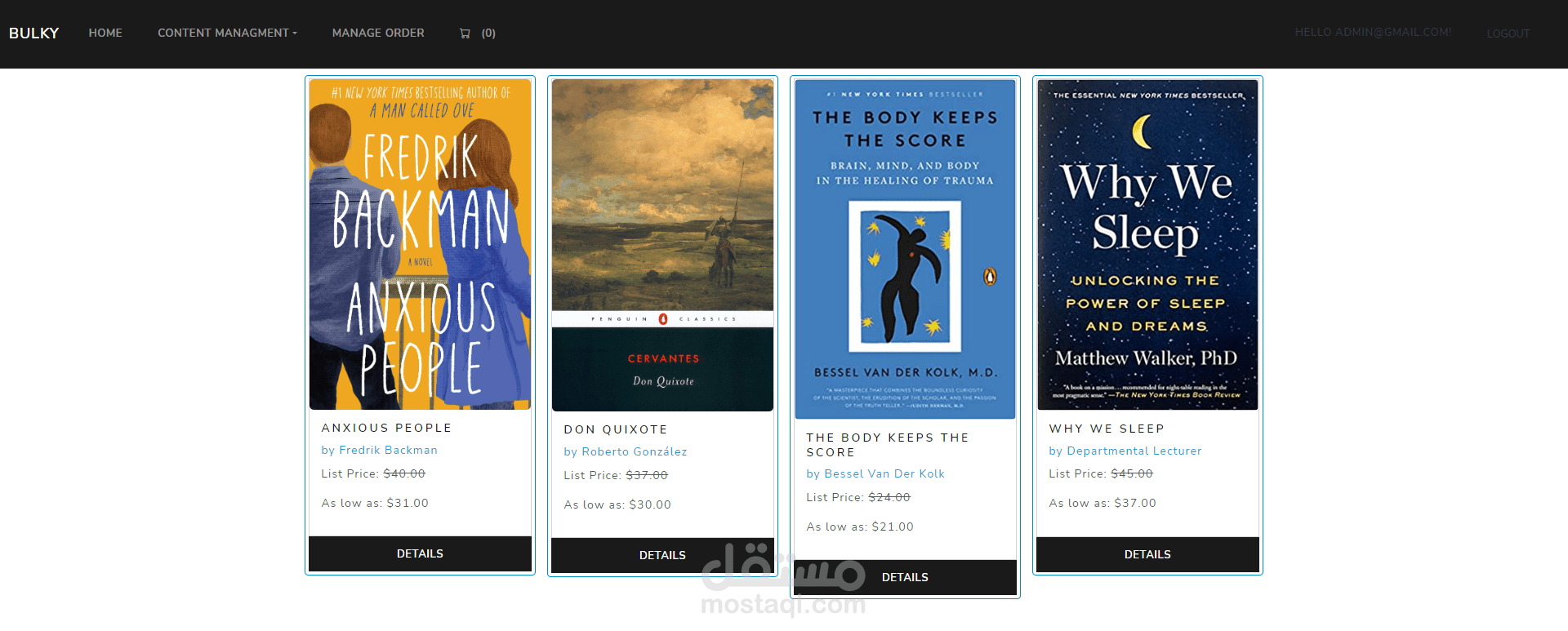The image size is (1568, 631).
Task: Go to the HOME page
Action: tap(105, 33)
